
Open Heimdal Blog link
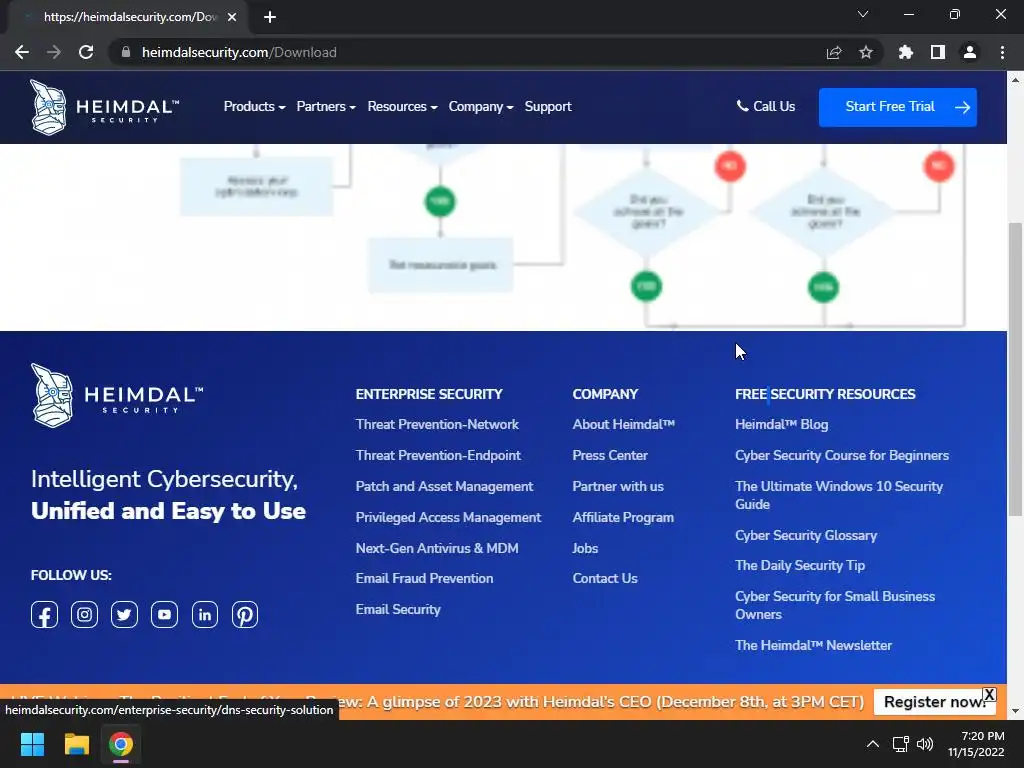coord(782,424)
